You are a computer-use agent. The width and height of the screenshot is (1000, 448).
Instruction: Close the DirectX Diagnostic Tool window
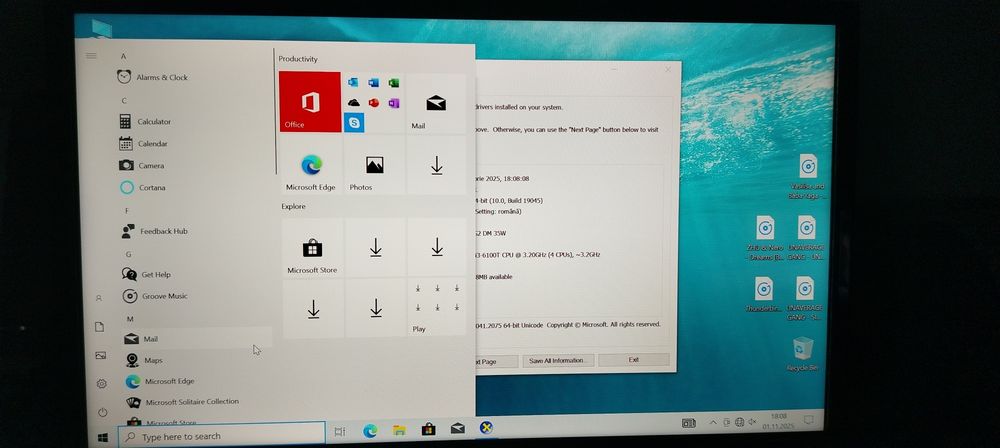(668, 70)
